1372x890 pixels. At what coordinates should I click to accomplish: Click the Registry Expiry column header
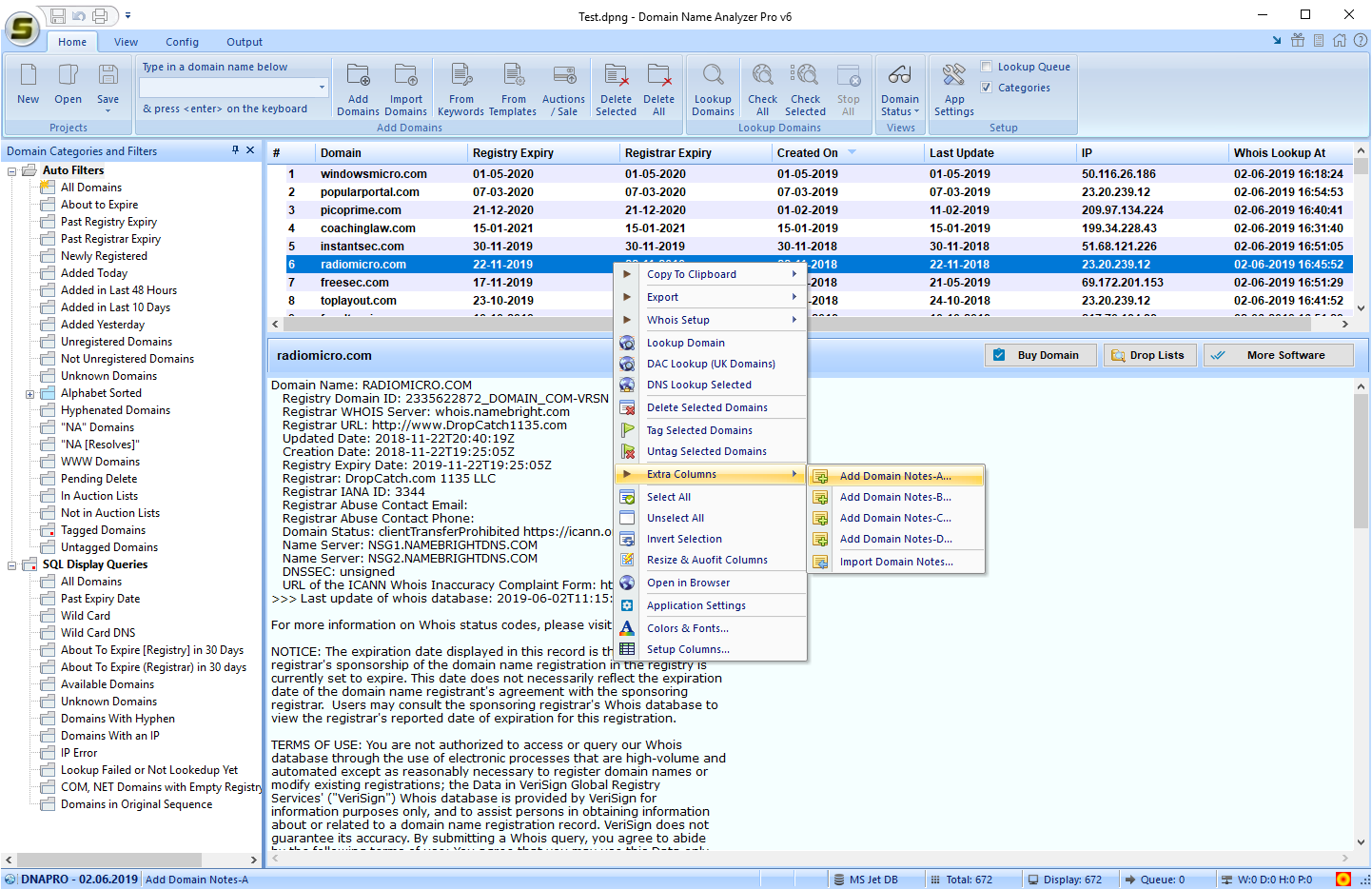tap(543, 152)
